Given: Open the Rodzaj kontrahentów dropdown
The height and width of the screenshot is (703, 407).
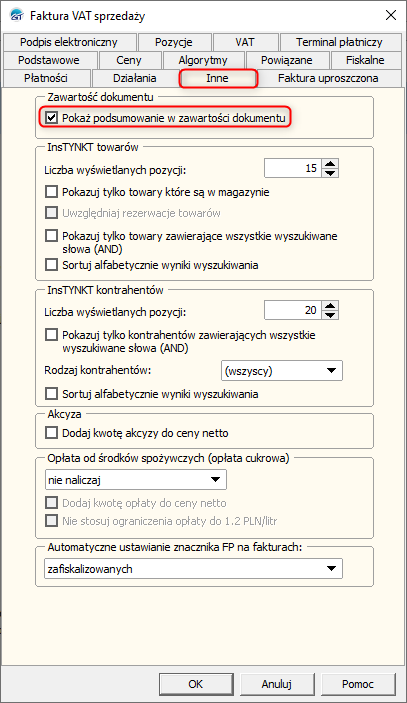Looking at the screenshot, I should click(x=282, y=371).
